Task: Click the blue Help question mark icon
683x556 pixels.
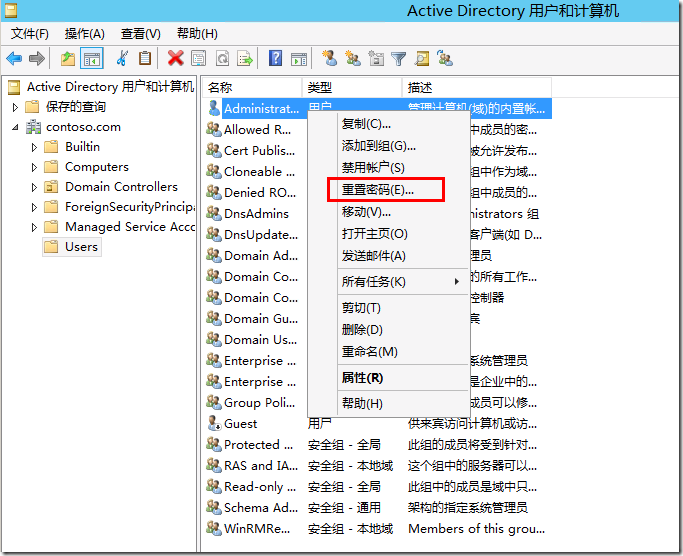Action: (275, 58)
